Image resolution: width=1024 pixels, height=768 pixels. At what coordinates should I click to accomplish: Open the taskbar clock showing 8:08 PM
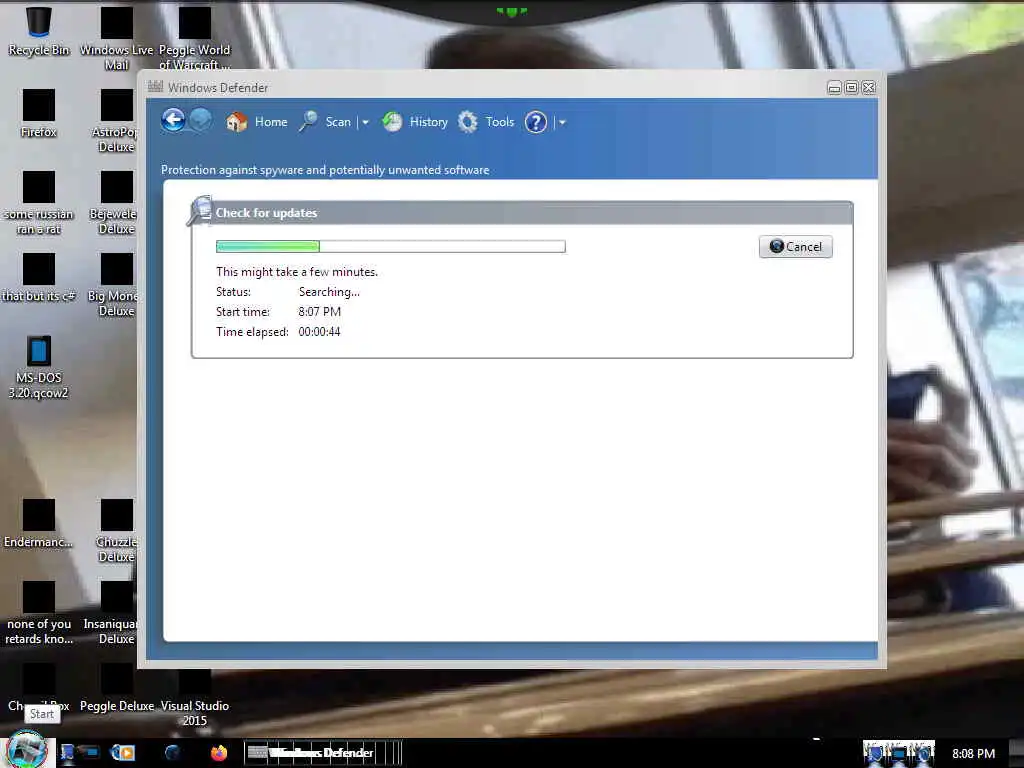973,754
